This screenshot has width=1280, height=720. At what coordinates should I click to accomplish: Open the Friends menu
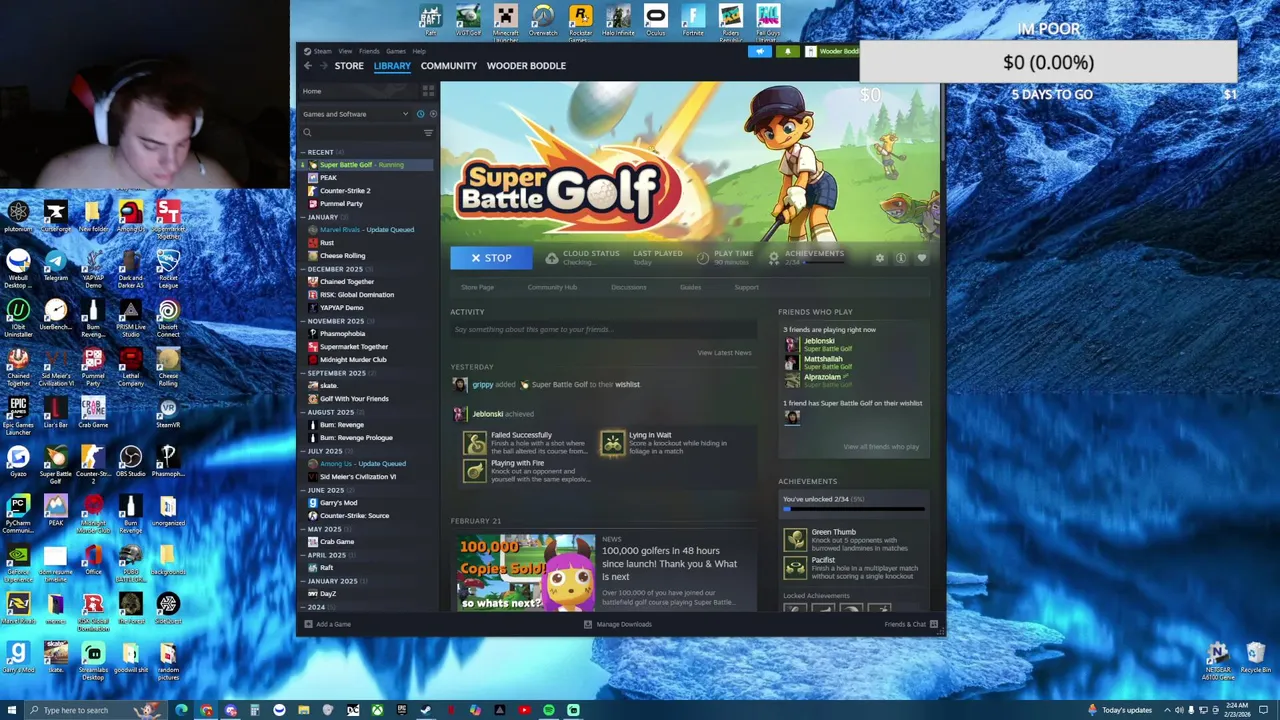pyautogui.click(x=369, y=51)
